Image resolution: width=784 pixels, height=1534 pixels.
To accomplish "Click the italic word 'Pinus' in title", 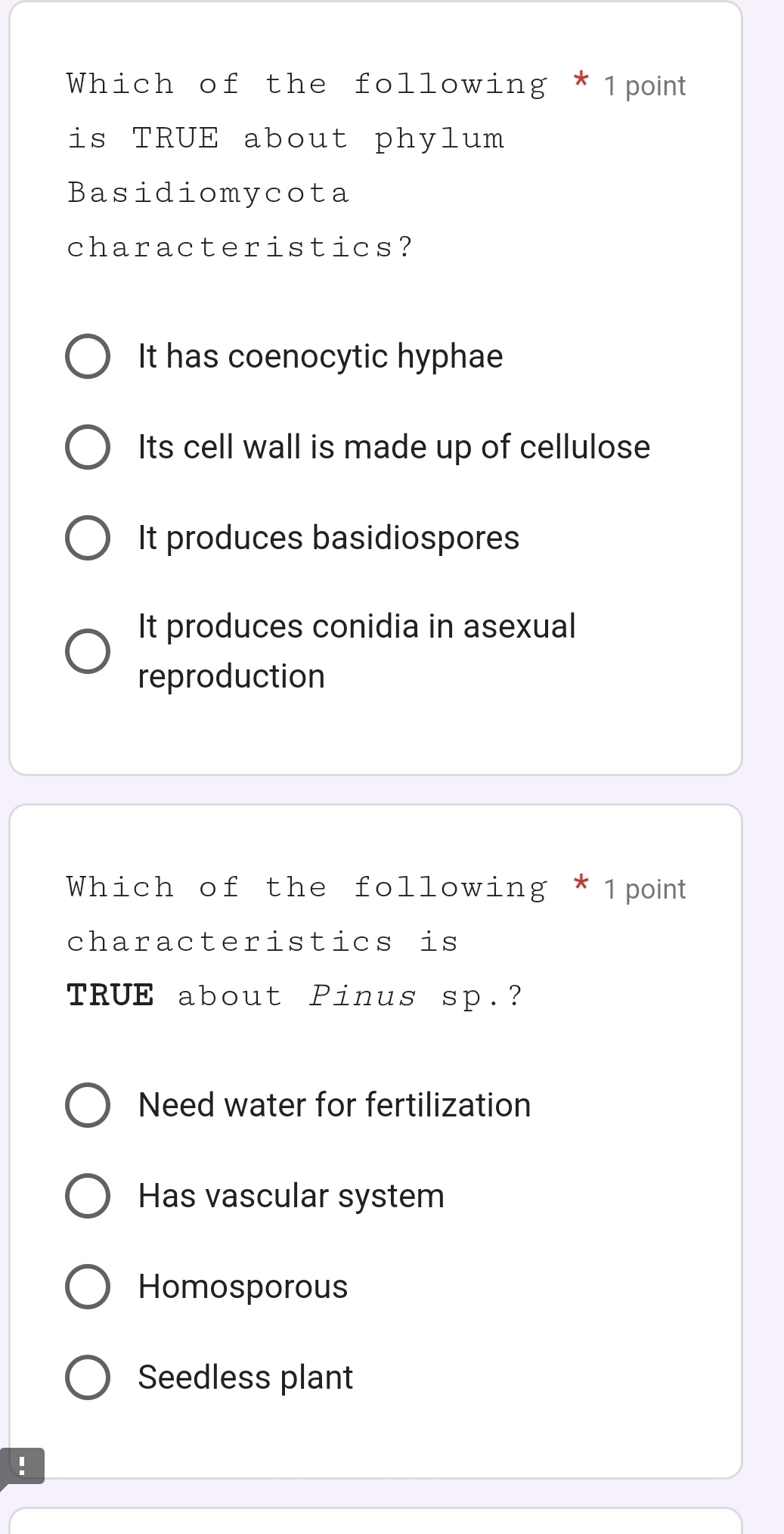I will (363, 996).
